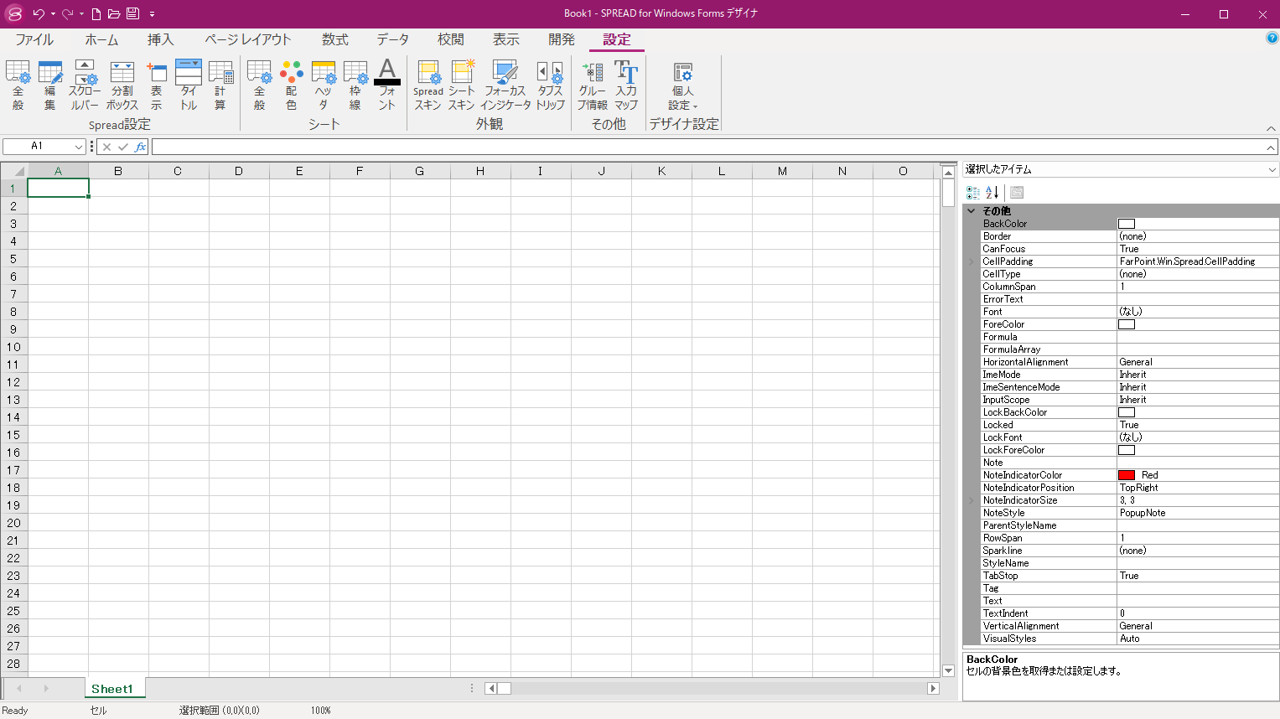Switch to the 挿入 tab
The height and width of the screenshot is (719, 1280).
160,40
